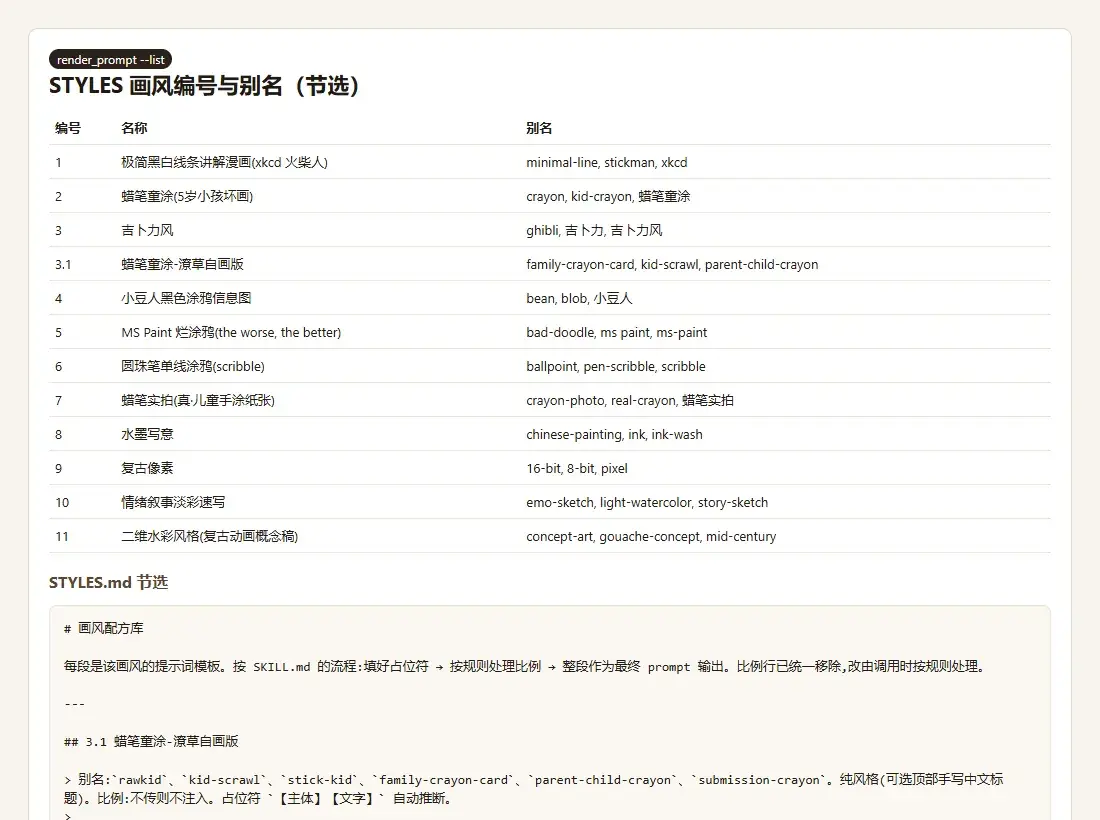Select the 情绪叙事淡彩速写 row
The width and height of the screenshot is (1100, 820).
[550, 502]
